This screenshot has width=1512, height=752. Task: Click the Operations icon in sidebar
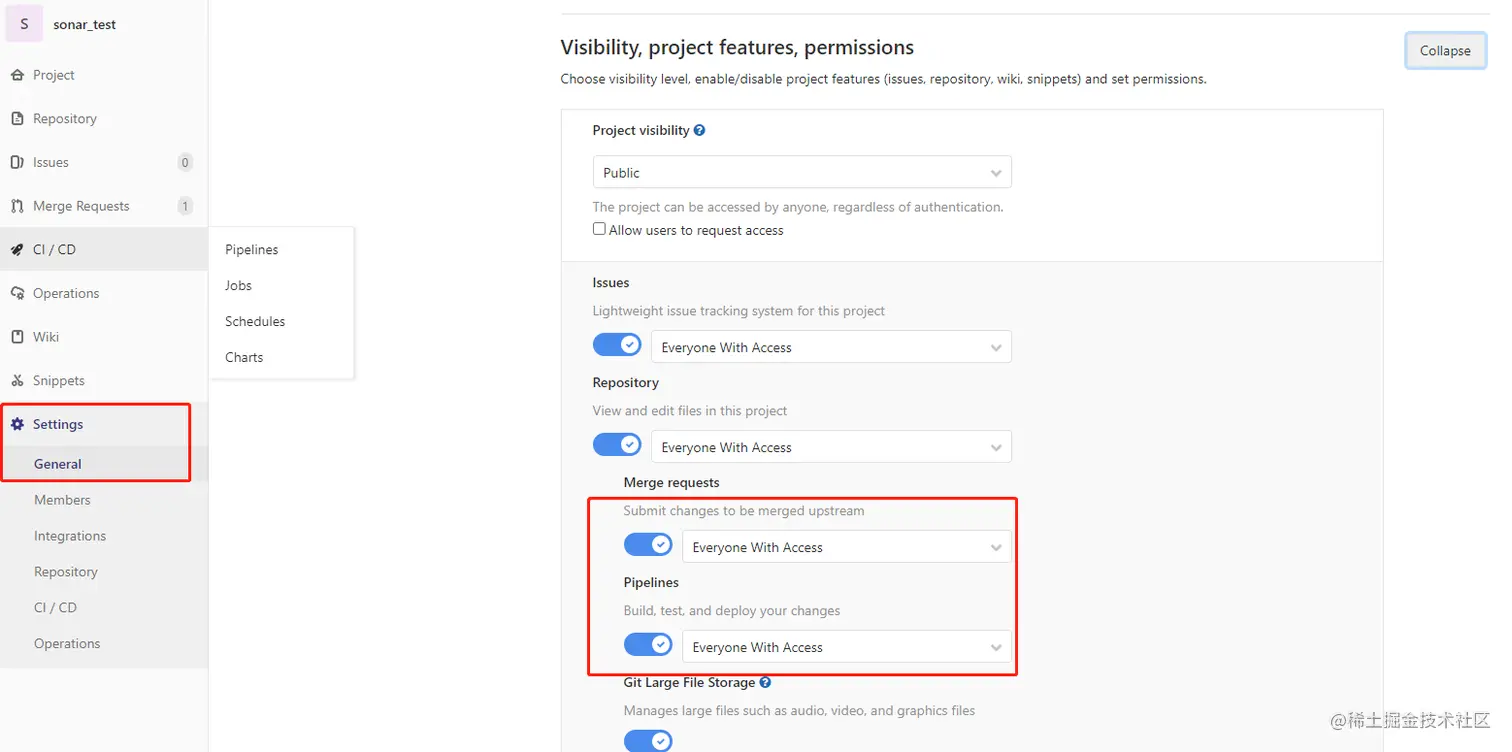point(17,293)
